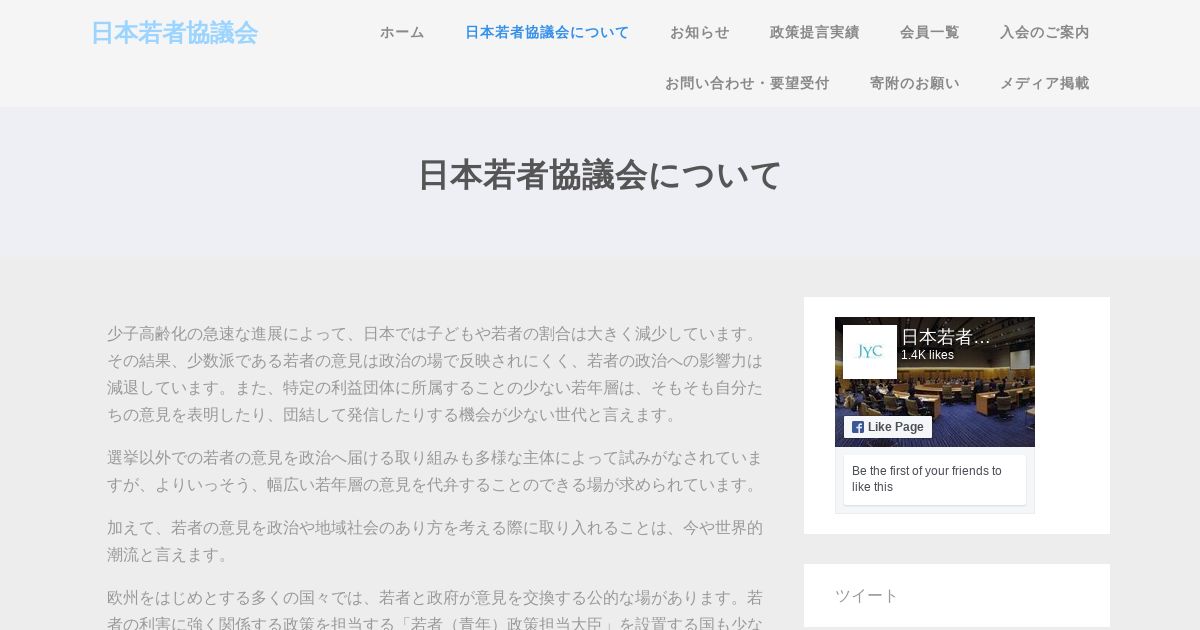The image size is (1200, 630).
Task: Click the ツイート widget heading
Action: [867, 595]
